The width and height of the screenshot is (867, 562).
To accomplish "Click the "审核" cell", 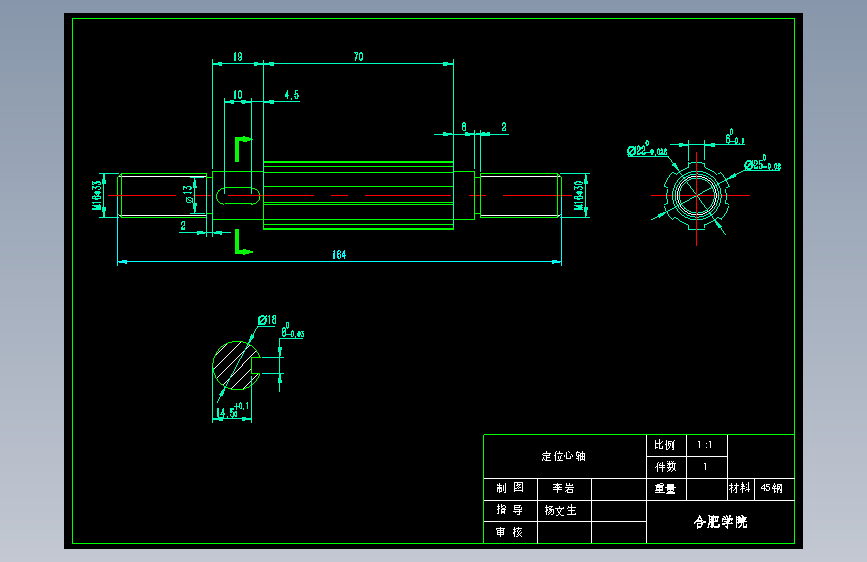I will point(510,532).
